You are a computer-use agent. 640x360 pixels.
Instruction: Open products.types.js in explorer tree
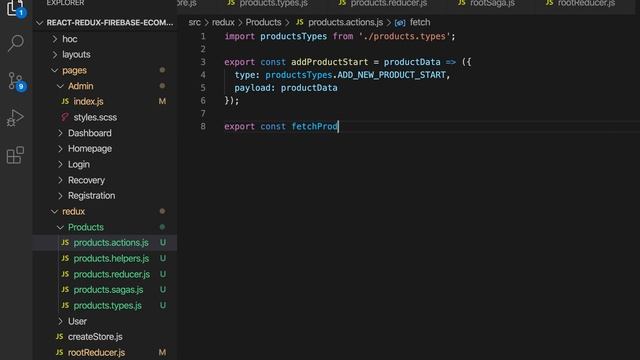pyautogui.click(x=107, y=305)
